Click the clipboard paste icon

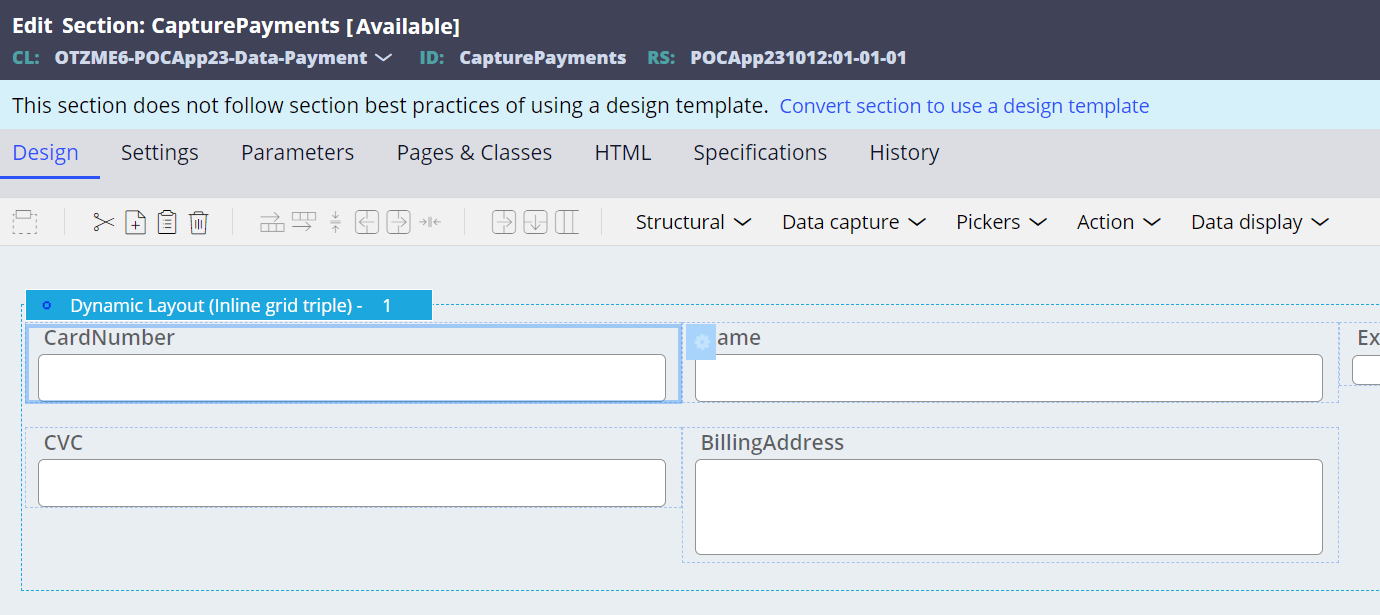pos(167,222)
